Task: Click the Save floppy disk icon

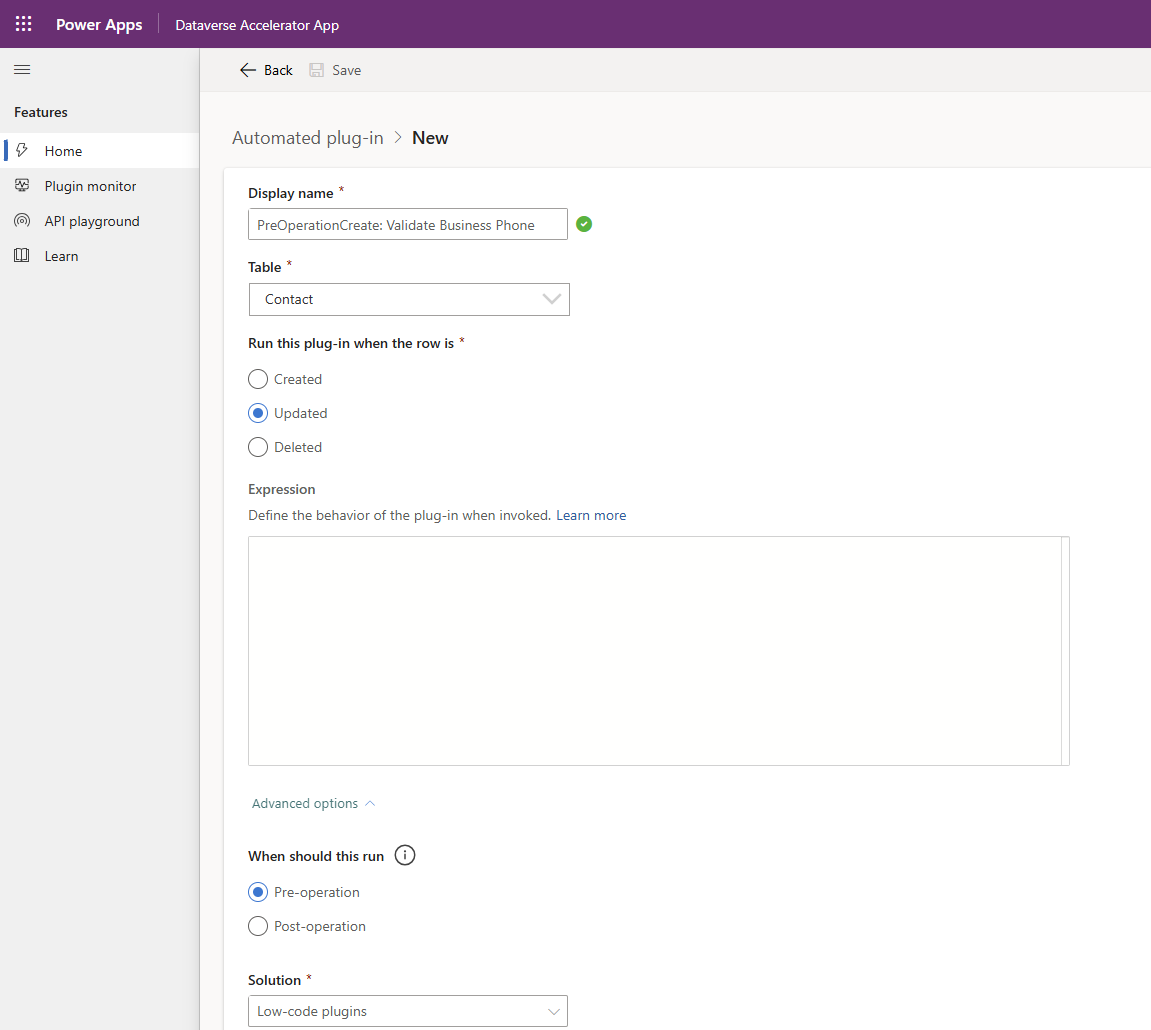Action: click(317, 70)
